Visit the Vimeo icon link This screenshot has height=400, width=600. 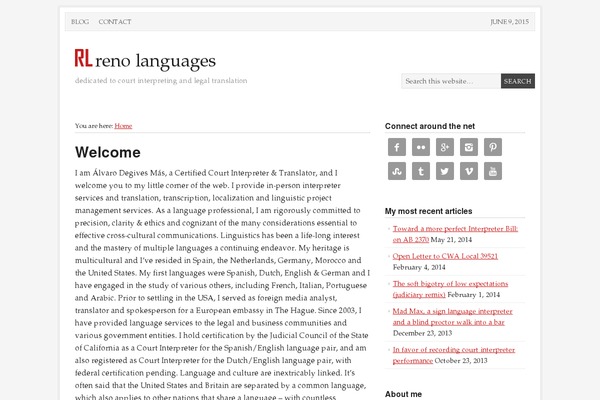coord(468,171)
